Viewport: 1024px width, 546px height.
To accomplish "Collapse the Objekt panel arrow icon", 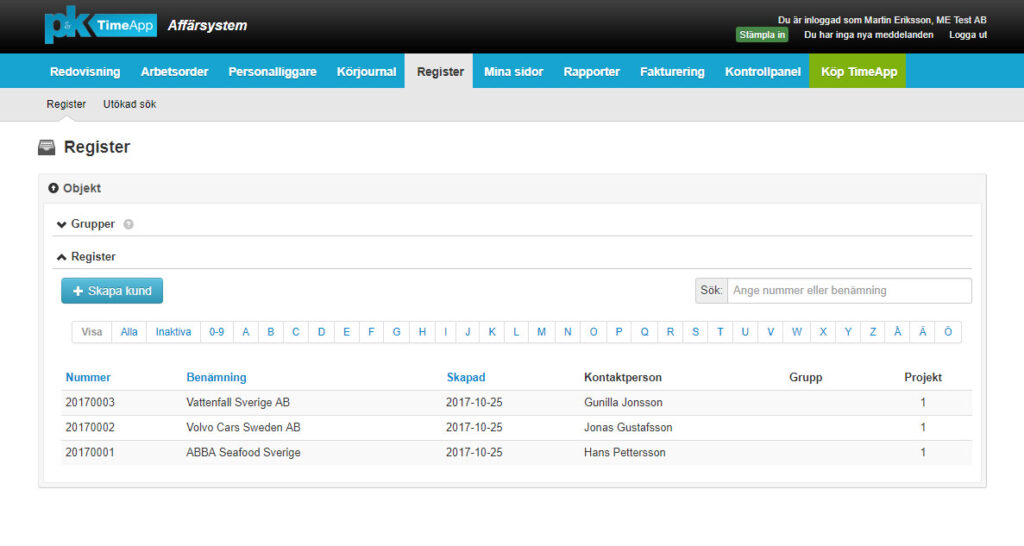I will click(54, 188).
